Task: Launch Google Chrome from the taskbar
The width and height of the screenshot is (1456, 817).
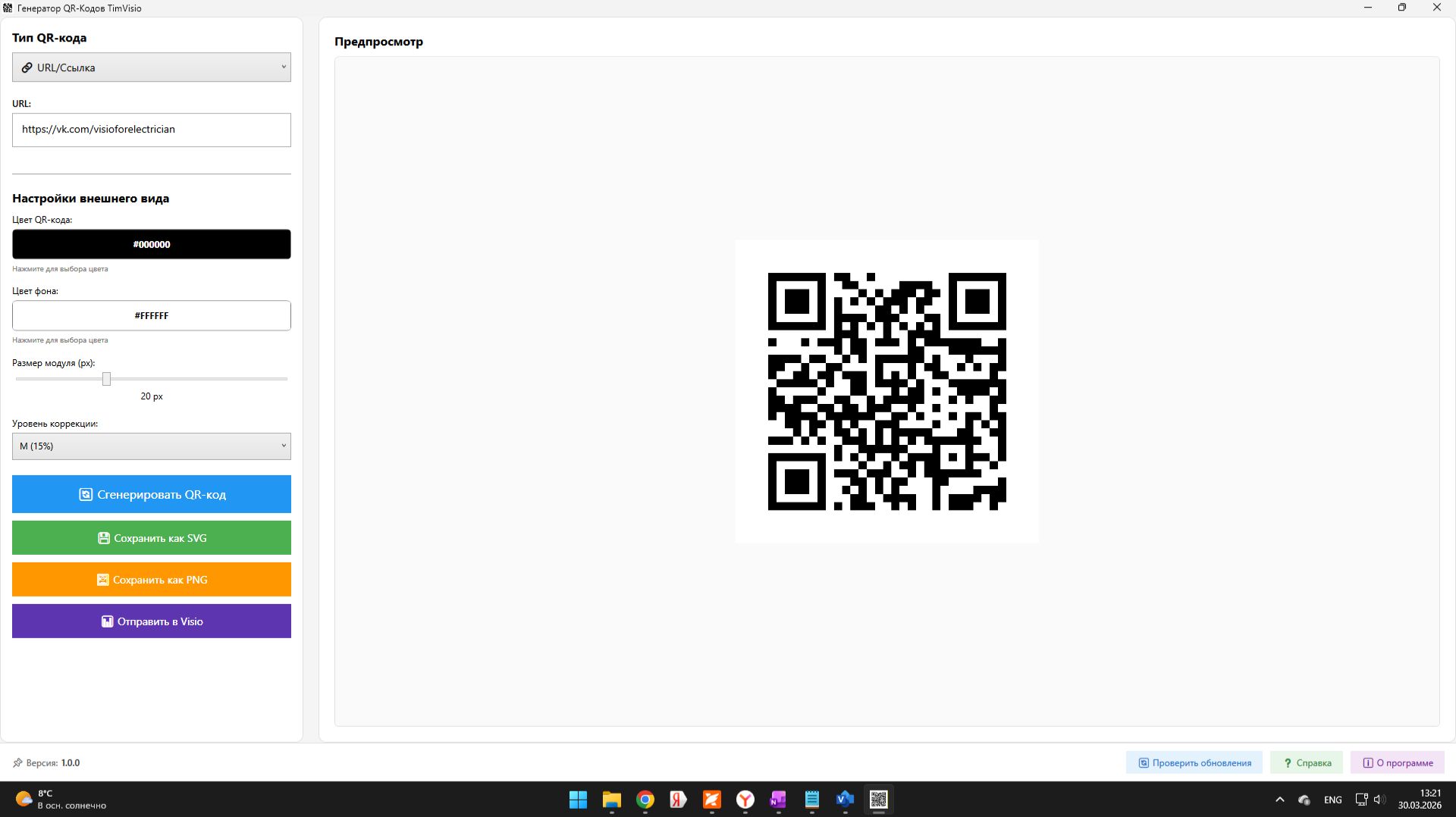Action: coord(645,800)
